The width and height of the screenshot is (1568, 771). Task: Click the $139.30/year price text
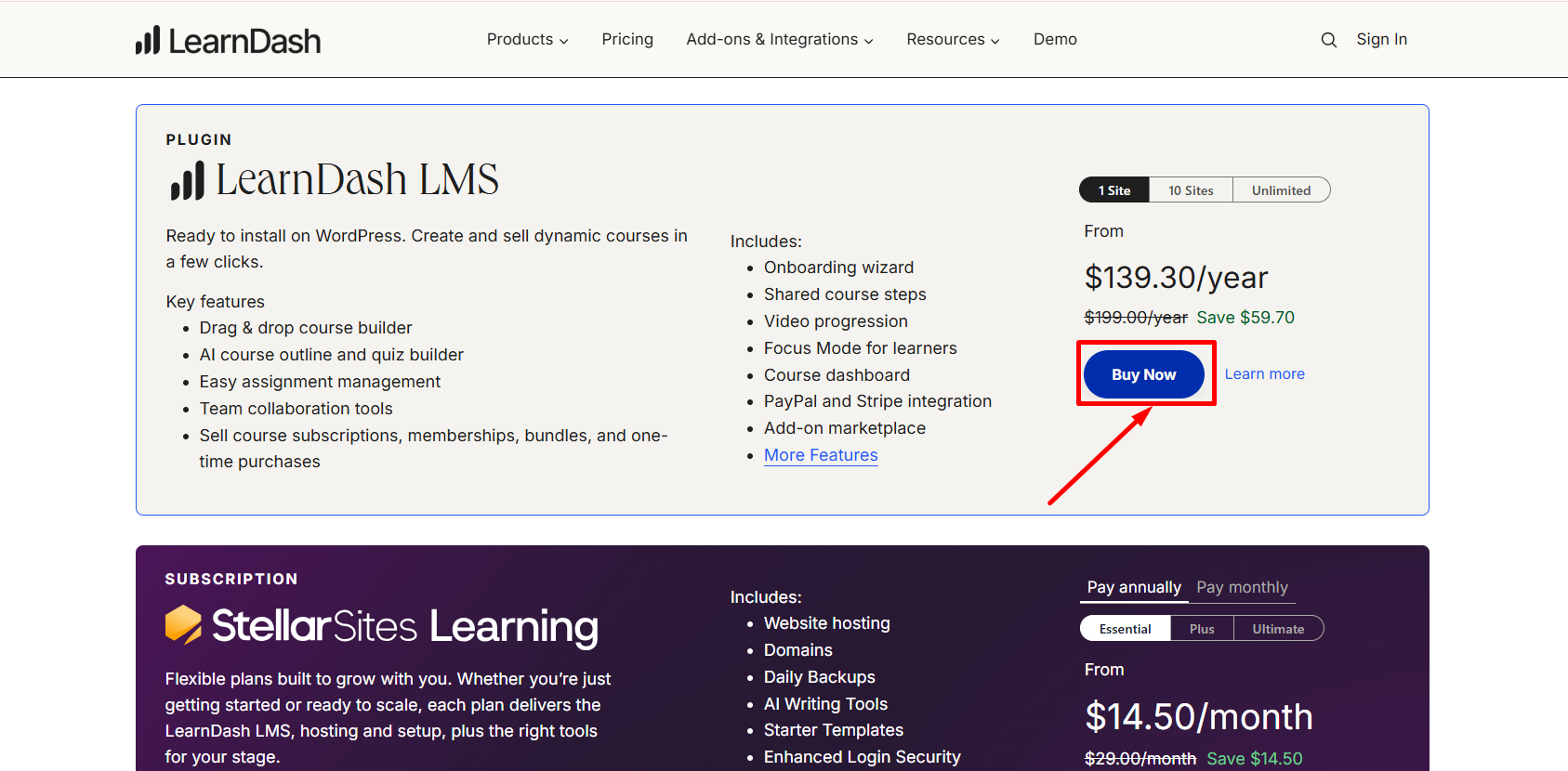1176,277
